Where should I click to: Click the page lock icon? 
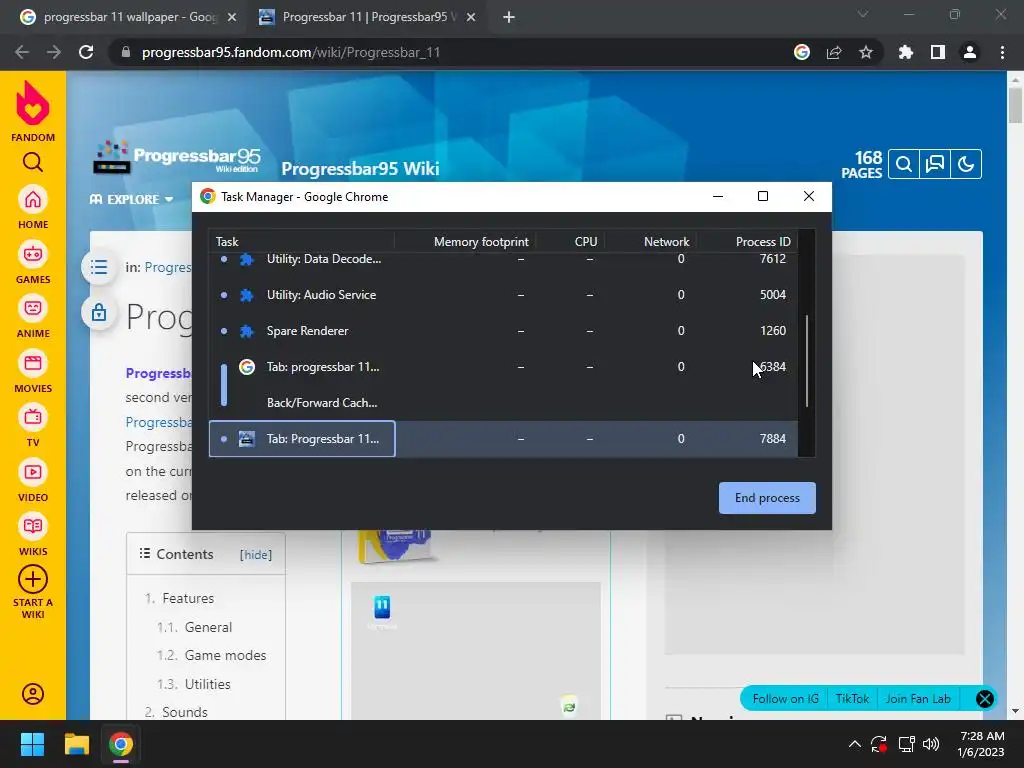click(x=99, y=312)
